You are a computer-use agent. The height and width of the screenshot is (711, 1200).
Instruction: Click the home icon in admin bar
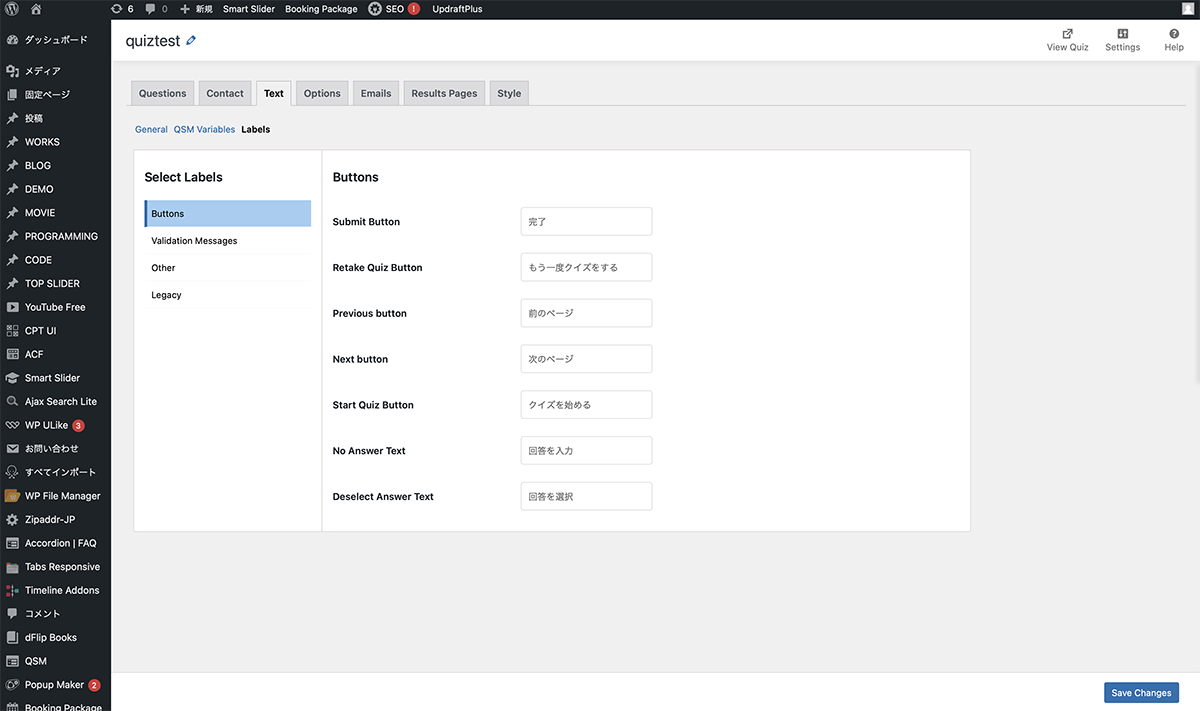[x=36, y=9]
